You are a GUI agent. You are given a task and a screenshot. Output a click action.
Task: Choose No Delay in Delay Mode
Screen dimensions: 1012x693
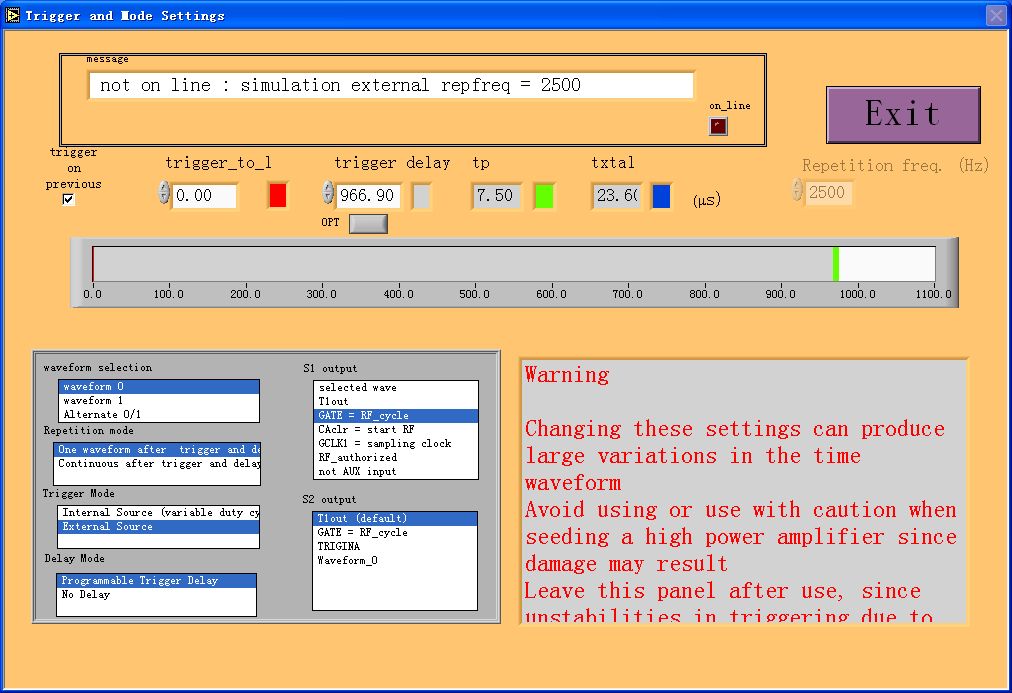85,595
